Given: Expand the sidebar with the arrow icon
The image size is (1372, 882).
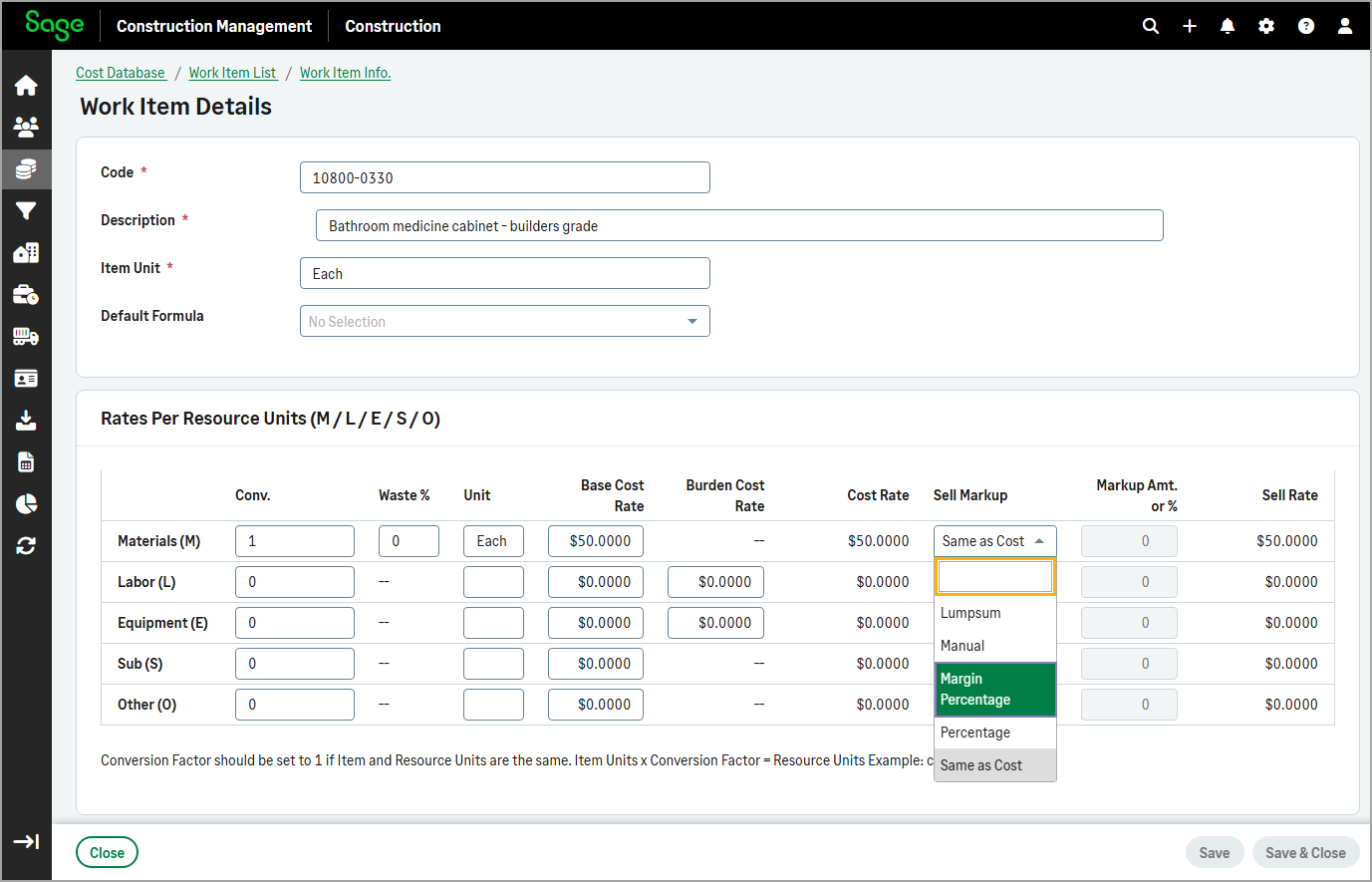Looking at the screenshot, I should (x=26, y=842).
